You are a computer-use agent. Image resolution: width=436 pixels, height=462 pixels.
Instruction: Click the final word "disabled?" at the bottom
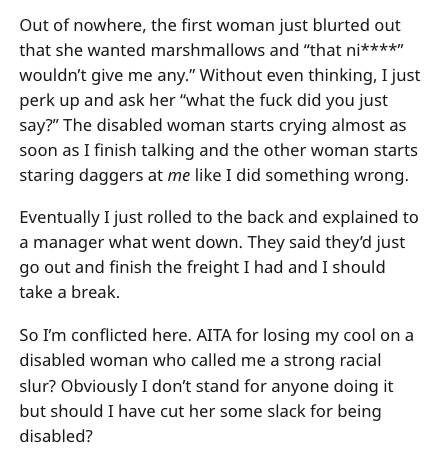pyautogui.click(x=56, y=436)
